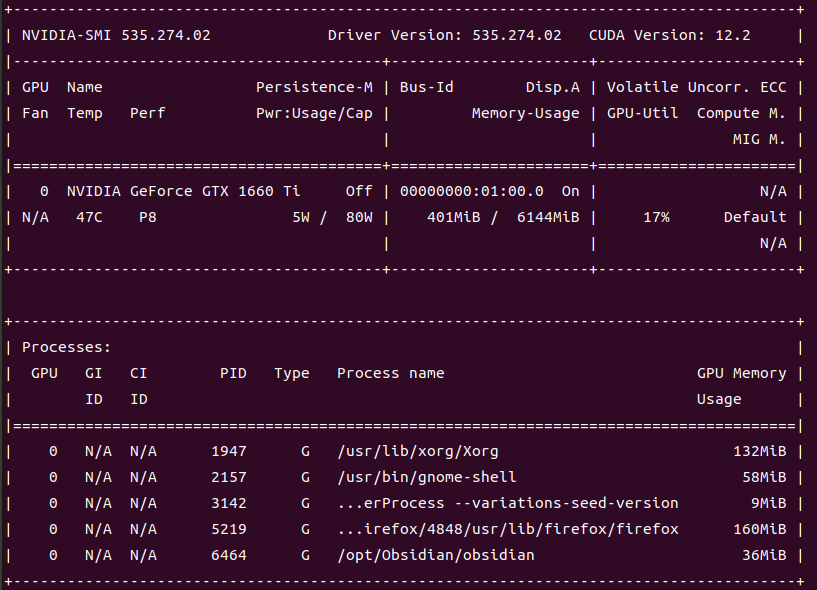Click the Bus-Id column header
Image resolution: width=817 pixels, height=590 pixels.
426,87
